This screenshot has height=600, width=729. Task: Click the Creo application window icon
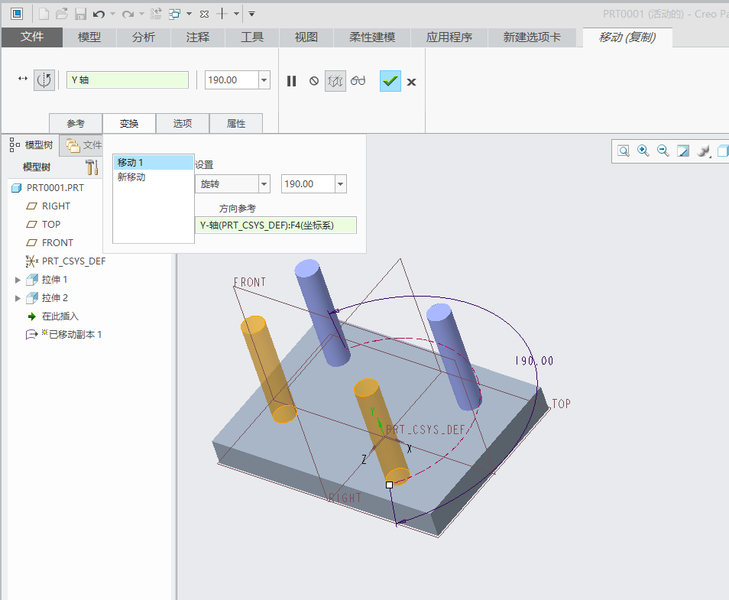(17, 14)
